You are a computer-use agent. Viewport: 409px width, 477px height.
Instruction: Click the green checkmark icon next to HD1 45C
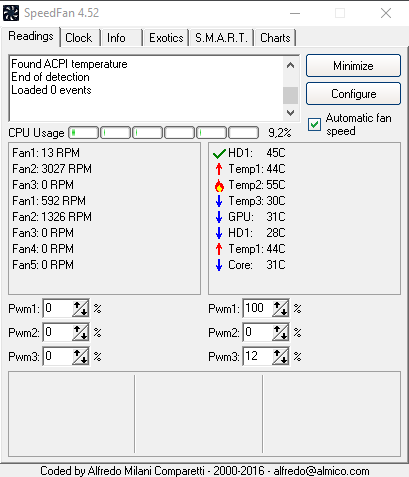point(219,154)
